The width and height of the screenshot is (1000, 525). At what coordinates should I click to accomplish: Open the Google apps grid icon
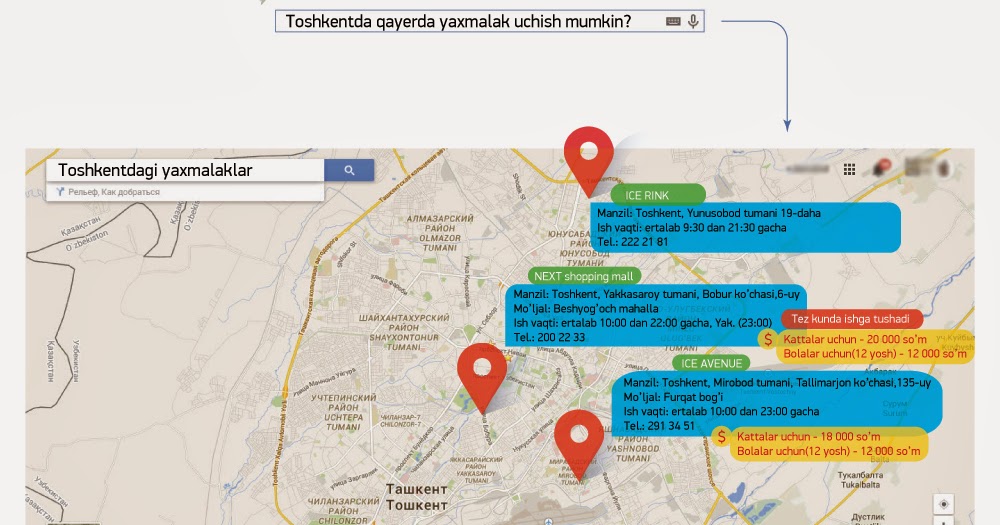(849, 169)
